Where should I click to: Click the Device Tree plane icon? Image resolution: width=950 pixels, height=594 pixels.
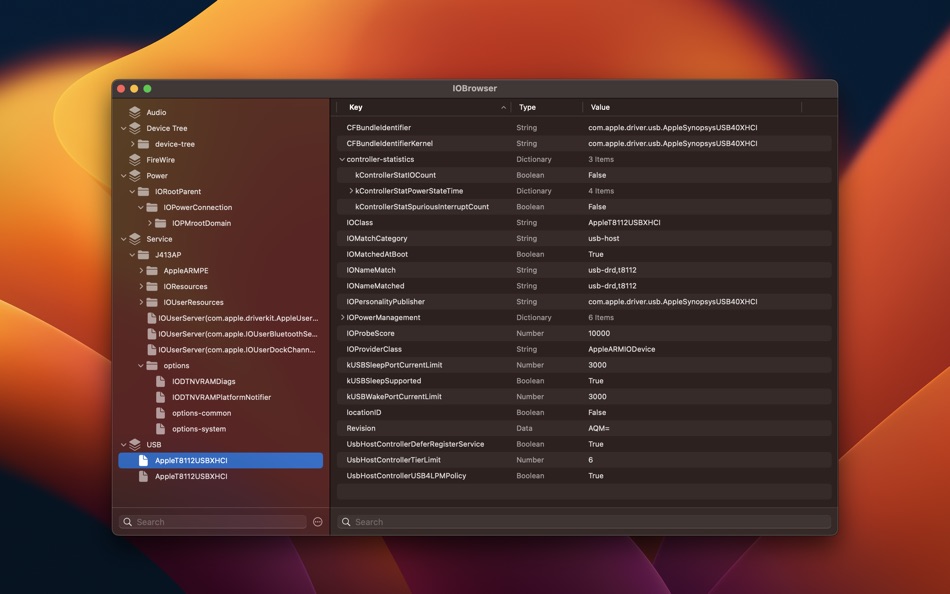[135, 128]
